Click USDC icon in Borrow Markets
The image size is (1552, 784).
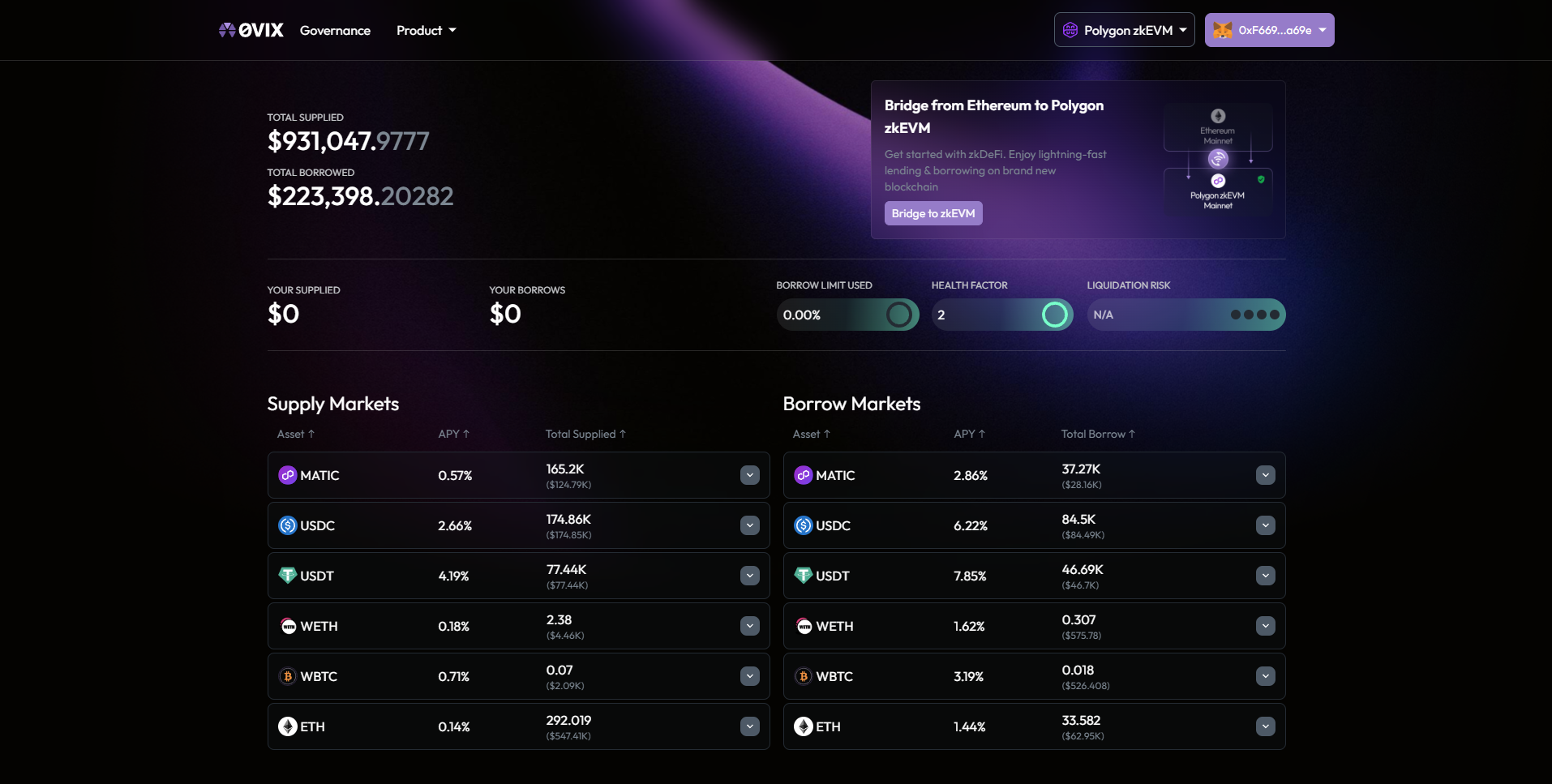(804, 525)
